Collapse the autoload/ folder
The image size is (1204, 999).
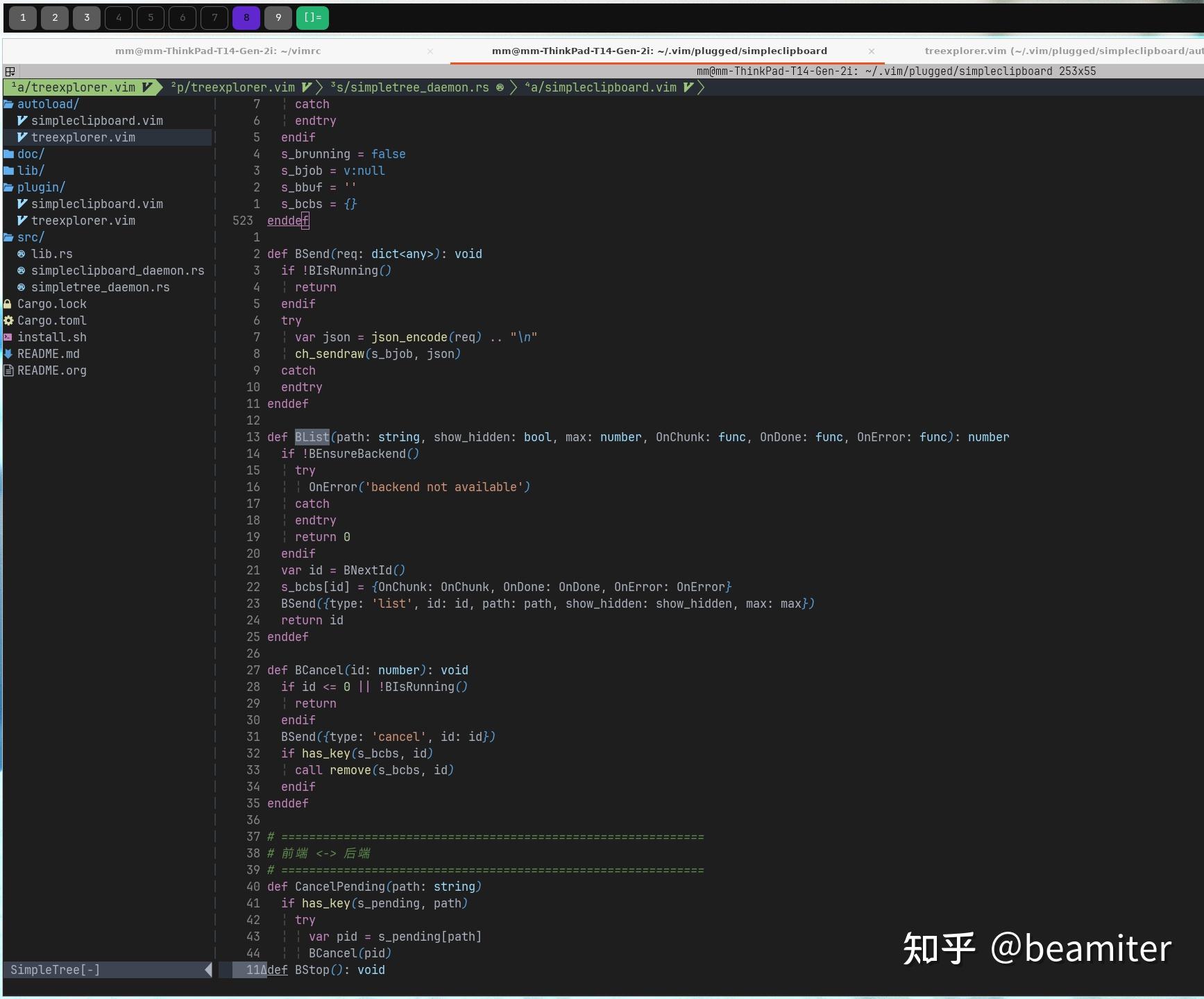(48, 103)
